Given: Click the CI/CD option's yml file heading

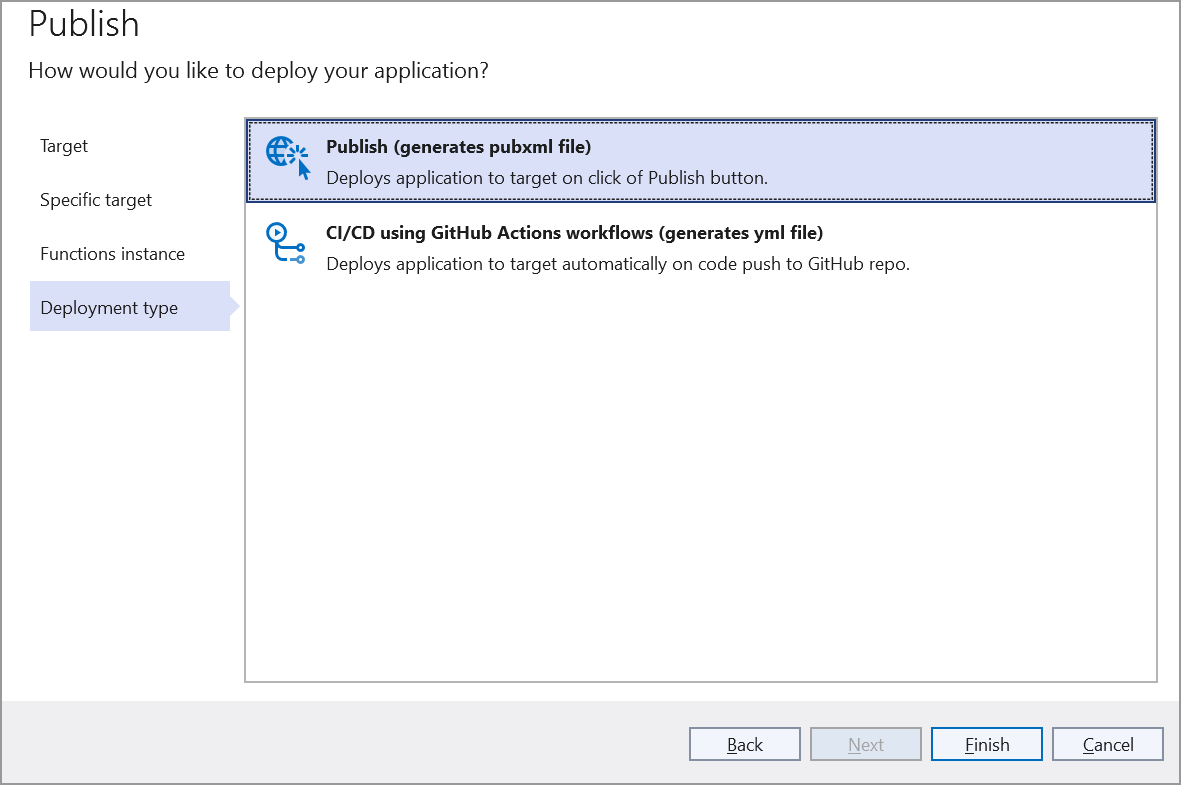Looking at the screenshot, I should 572,232.
